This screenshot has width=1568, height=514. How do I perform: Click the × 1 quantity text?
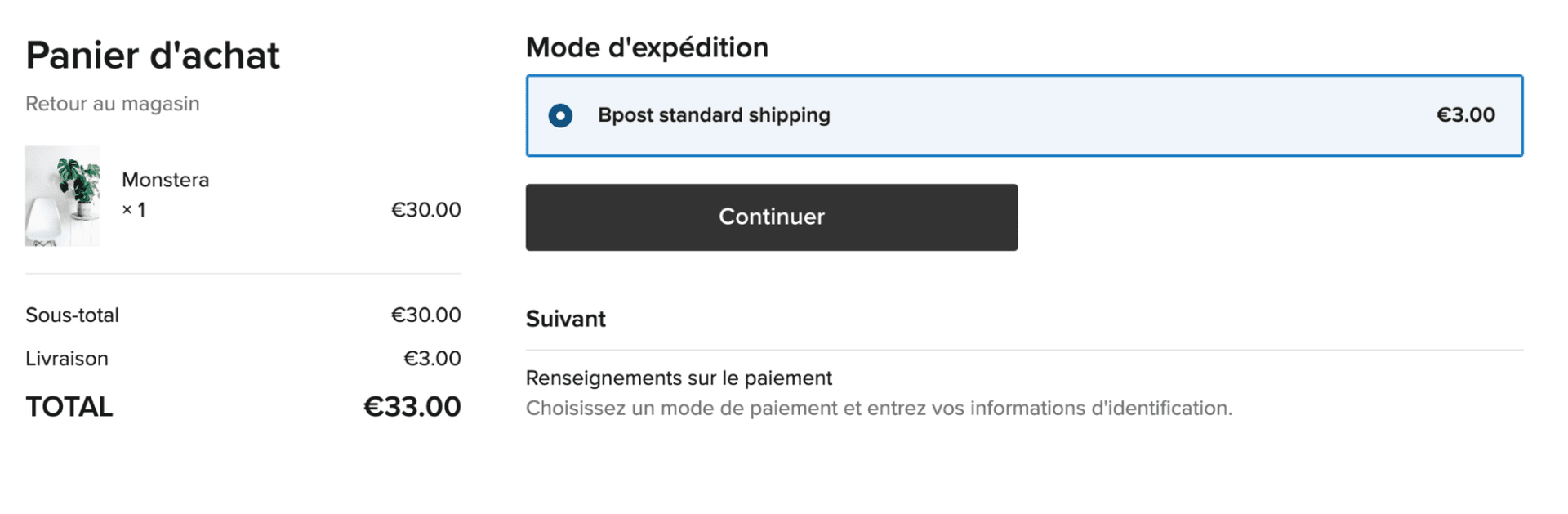134,210
